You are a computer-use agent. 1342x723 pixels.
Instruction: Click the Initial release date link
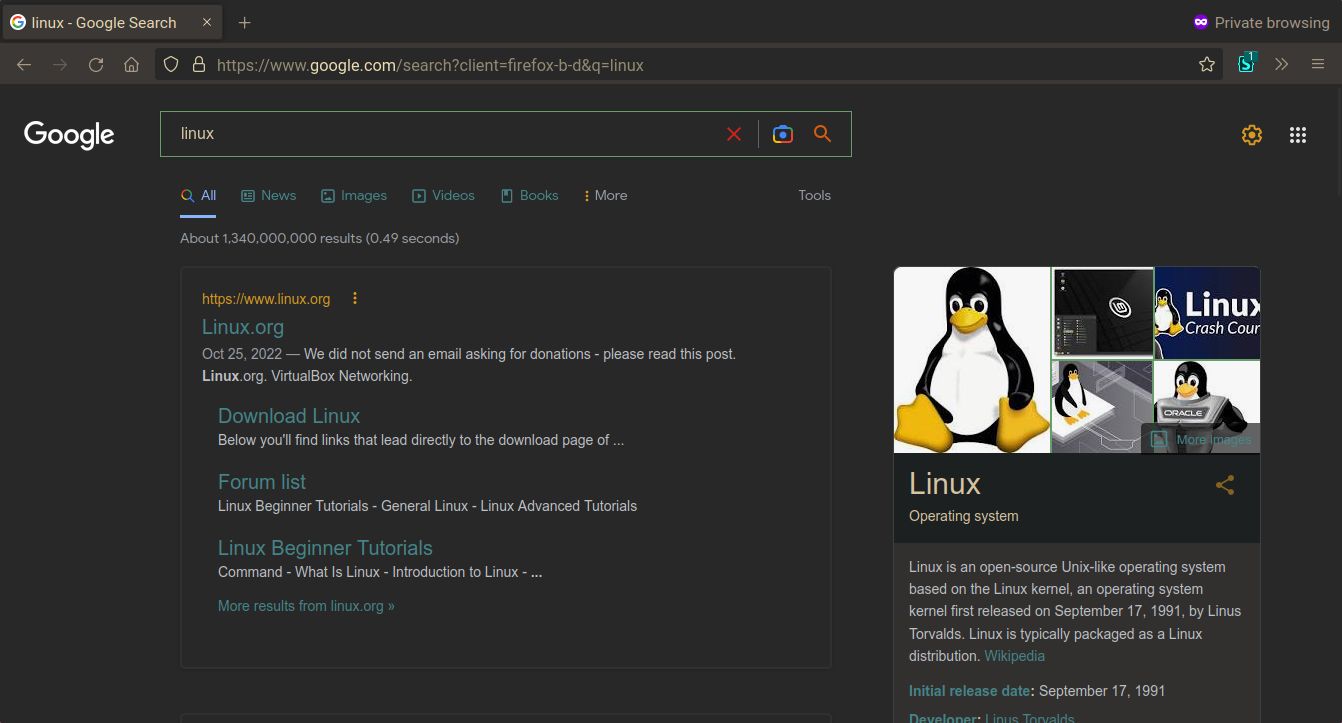969,691
